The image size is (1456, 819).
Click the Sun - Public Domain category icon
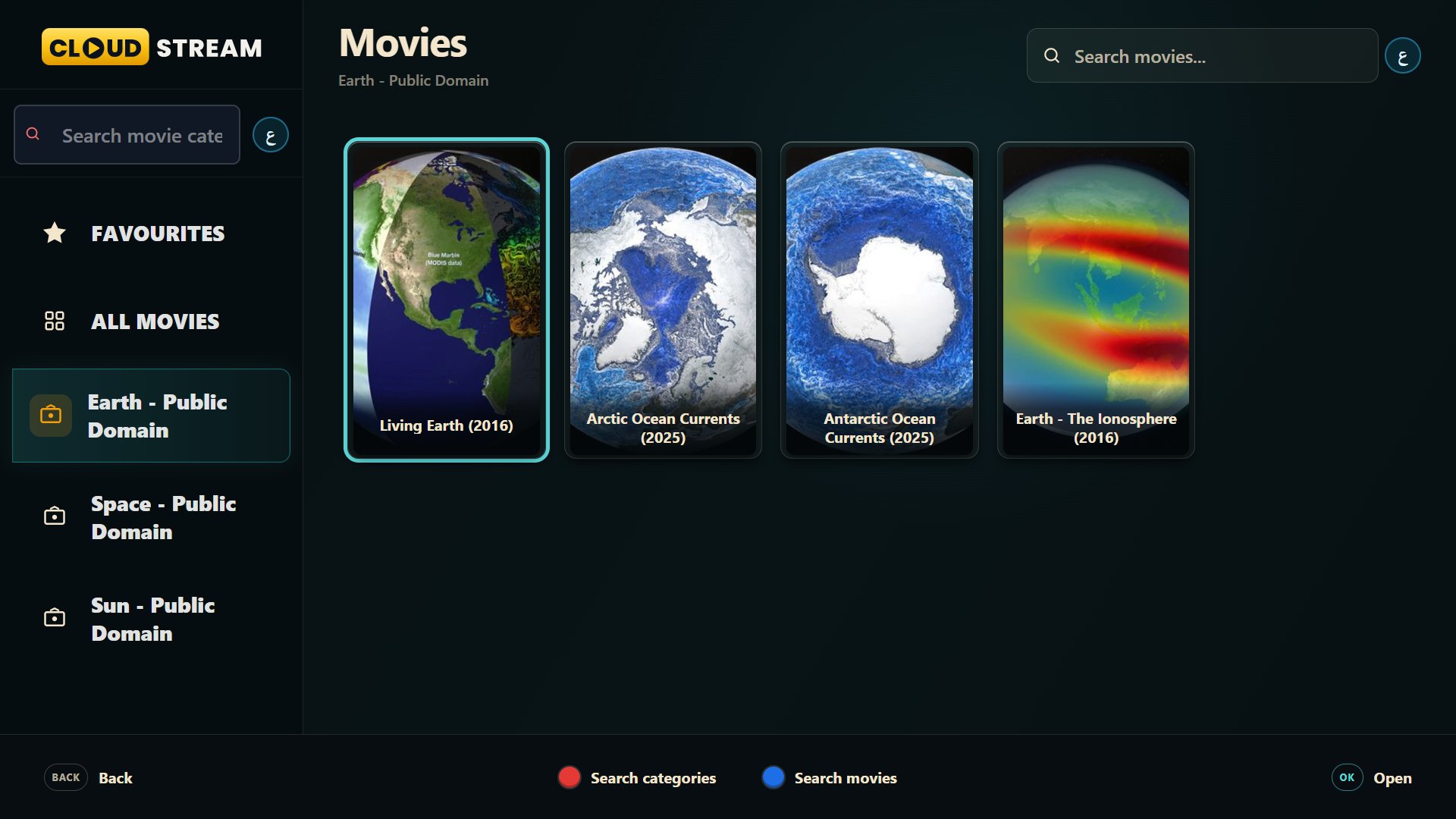[55, 618]
